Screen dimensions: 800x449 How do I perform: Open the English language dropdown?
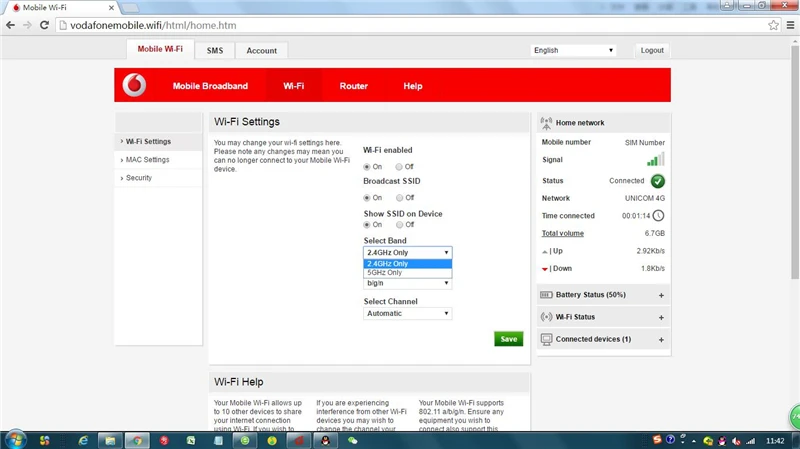click(573, 50)
